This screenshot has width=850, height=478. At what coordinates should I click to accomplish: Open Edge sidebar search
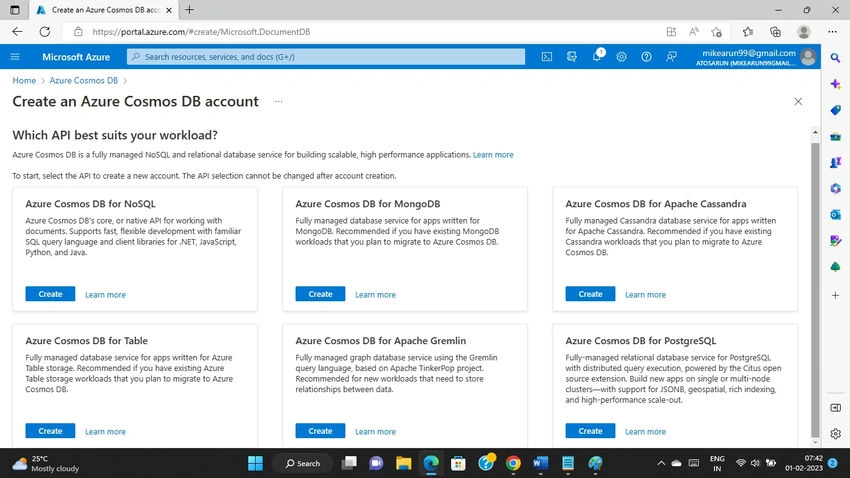(835, 57)
